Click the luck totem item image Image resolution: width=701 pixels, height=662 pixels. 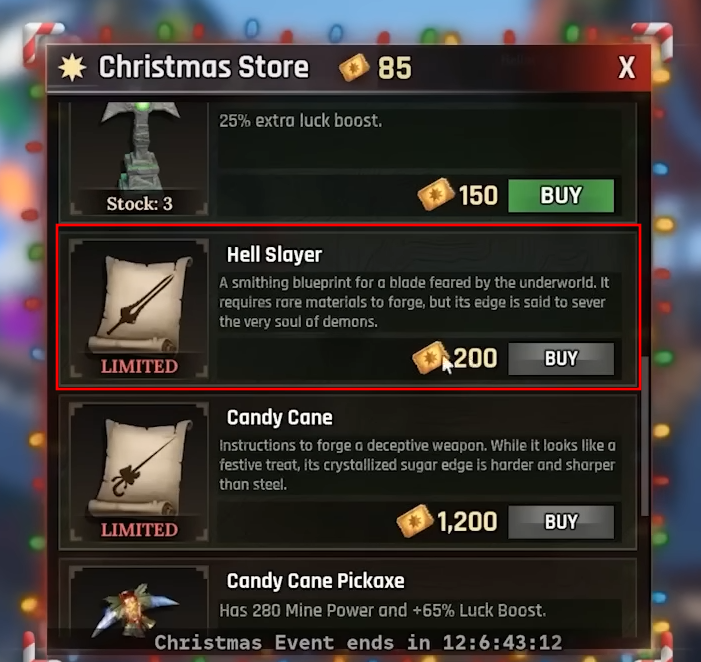pyautogui.click(x=139, y=146)
